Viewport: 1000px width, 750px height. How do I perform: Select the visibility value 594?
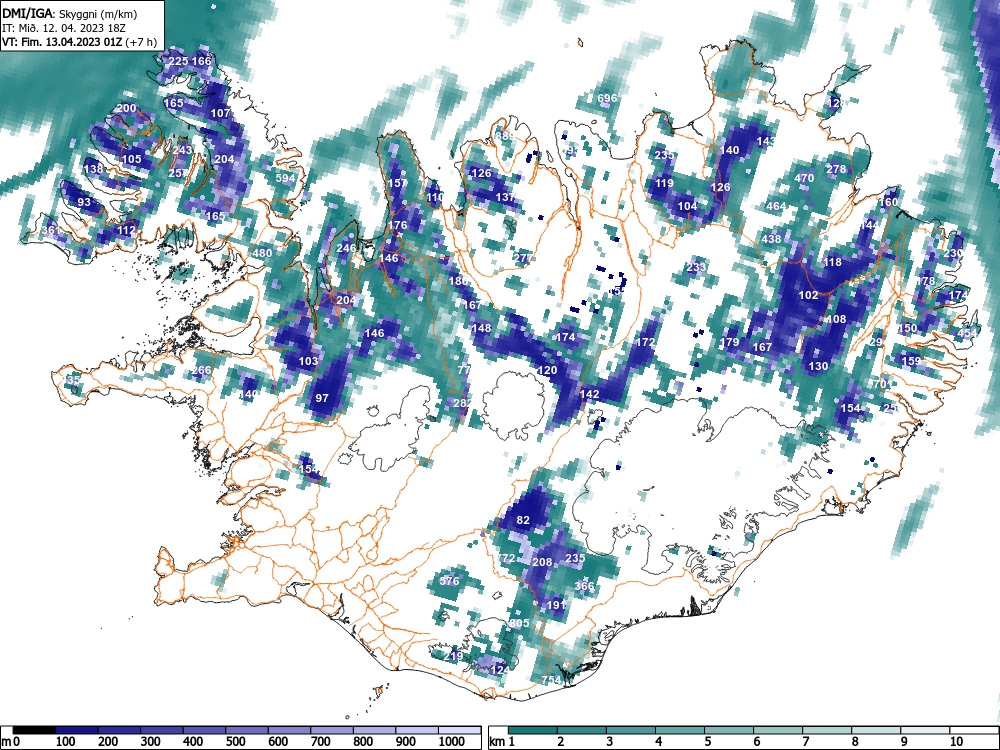tap(285, 178)
